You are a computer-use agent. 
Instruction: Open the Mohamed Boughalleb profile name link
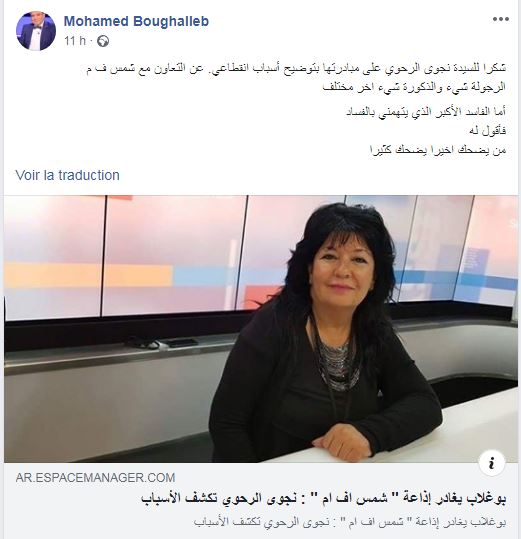[x=136, y=21]
